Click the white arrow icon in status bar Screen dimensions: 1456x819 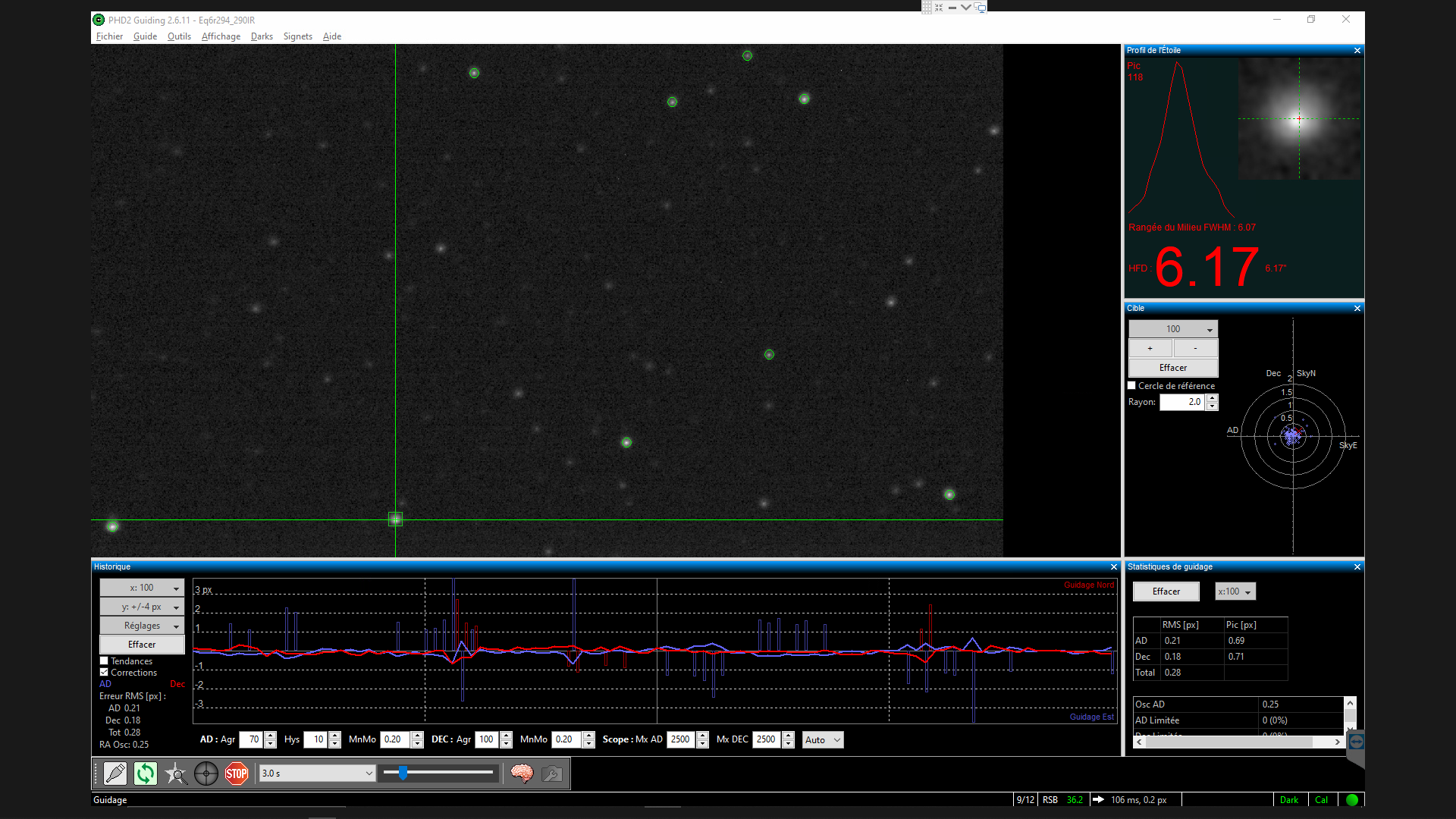click(1098, 800)
